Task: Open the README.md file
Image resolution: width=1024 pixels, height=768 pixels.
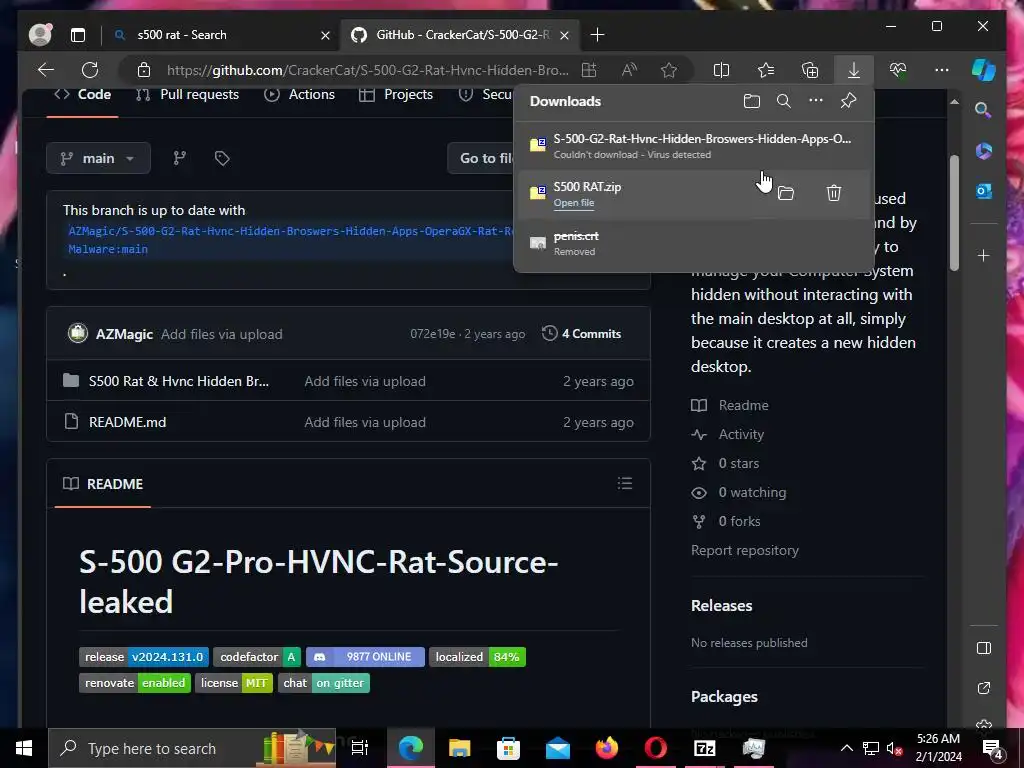Action: (x=127, y=422)
